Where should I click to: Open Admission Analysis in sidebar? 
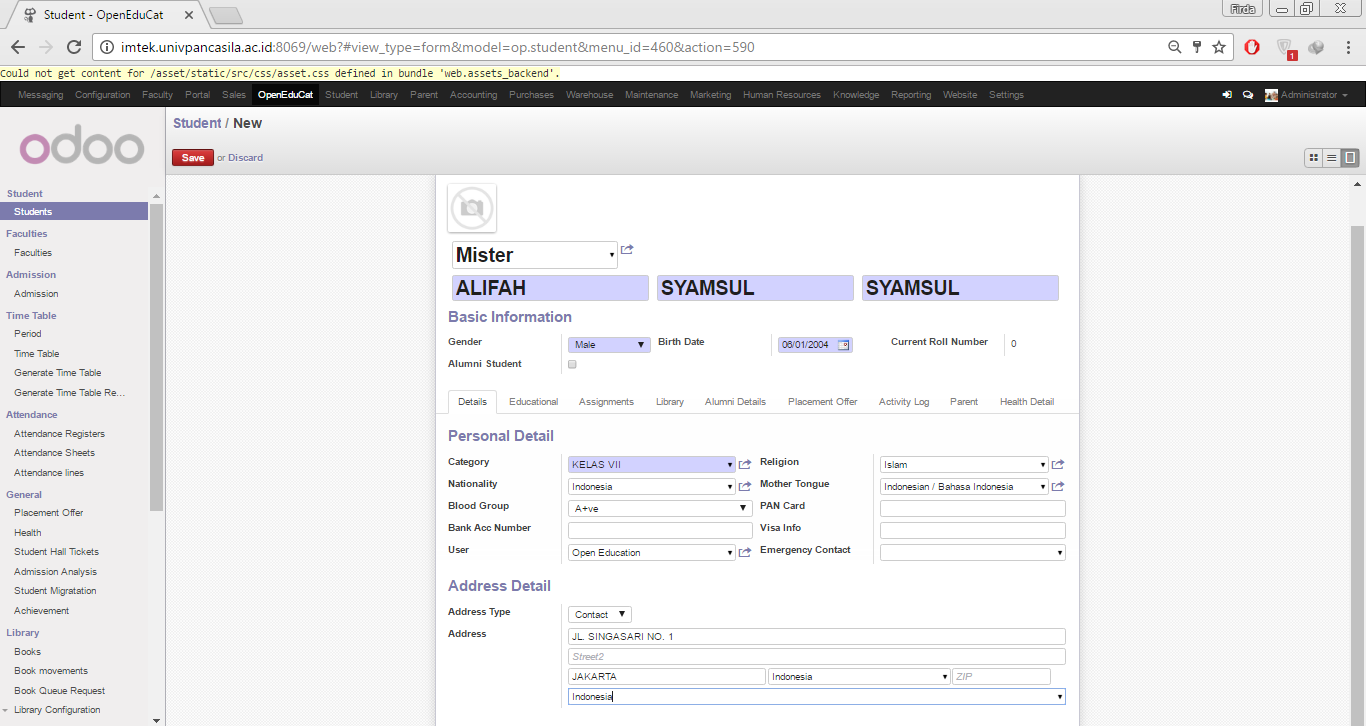point(55,572)
